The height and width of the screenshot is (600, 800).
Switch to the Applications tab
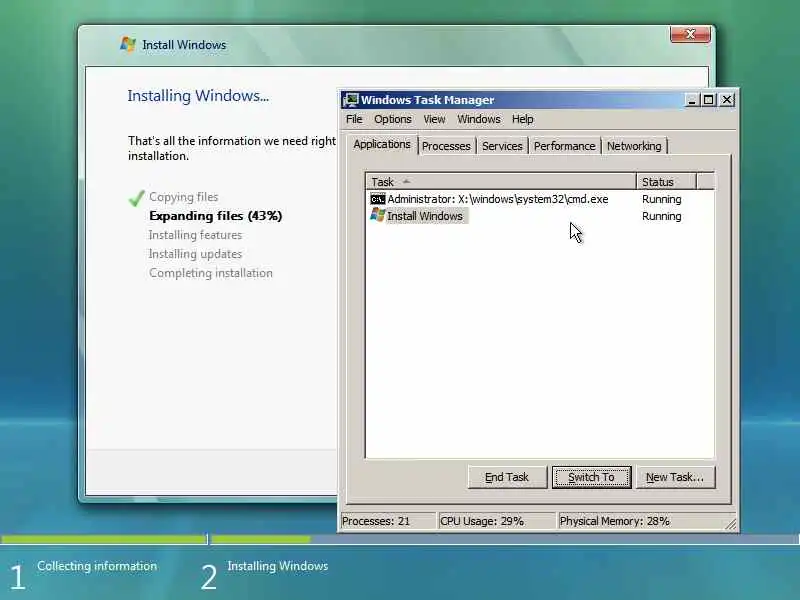[382, 144]
